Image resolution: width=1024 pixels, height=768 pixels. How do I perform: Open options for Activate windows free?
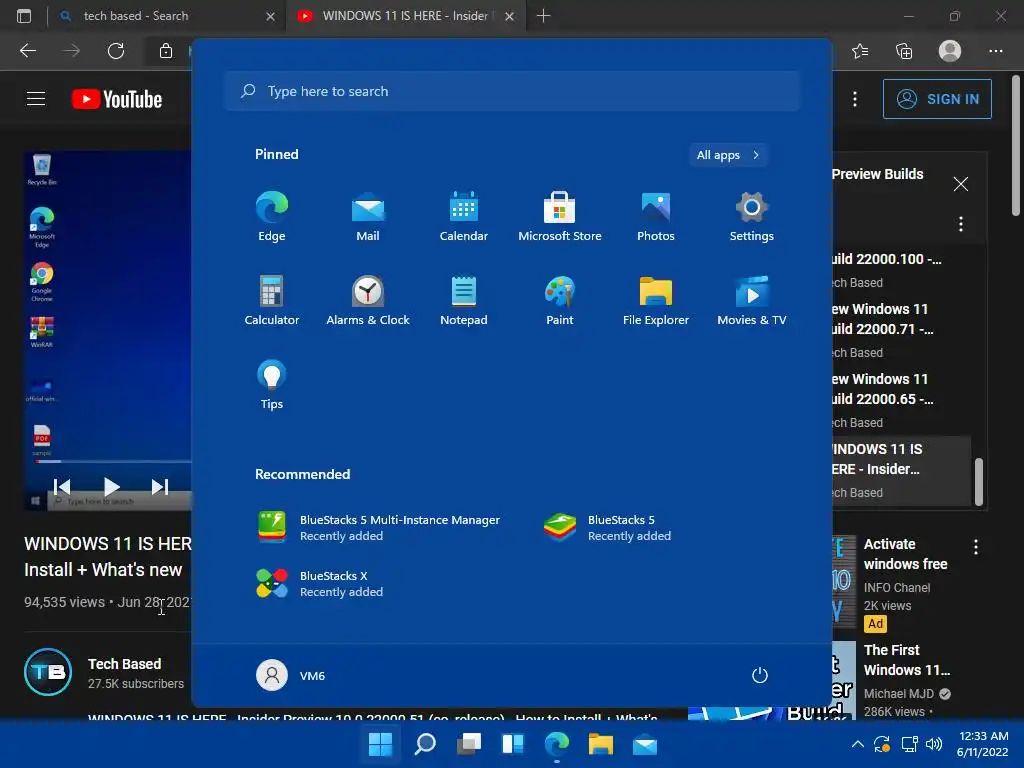(x=976, y=547)
